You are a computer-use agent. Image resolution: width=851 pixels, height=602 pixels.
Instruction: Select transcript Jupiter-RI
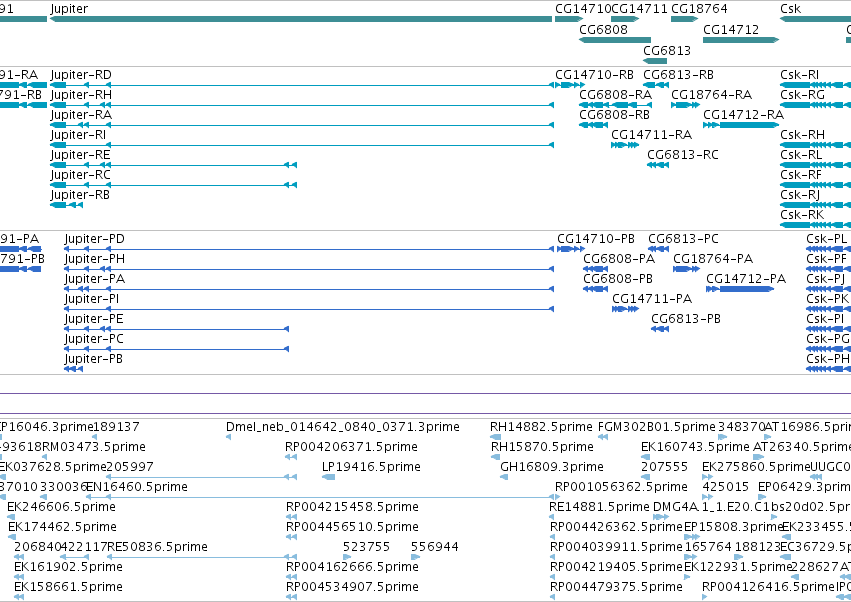(x=302, y=145)
